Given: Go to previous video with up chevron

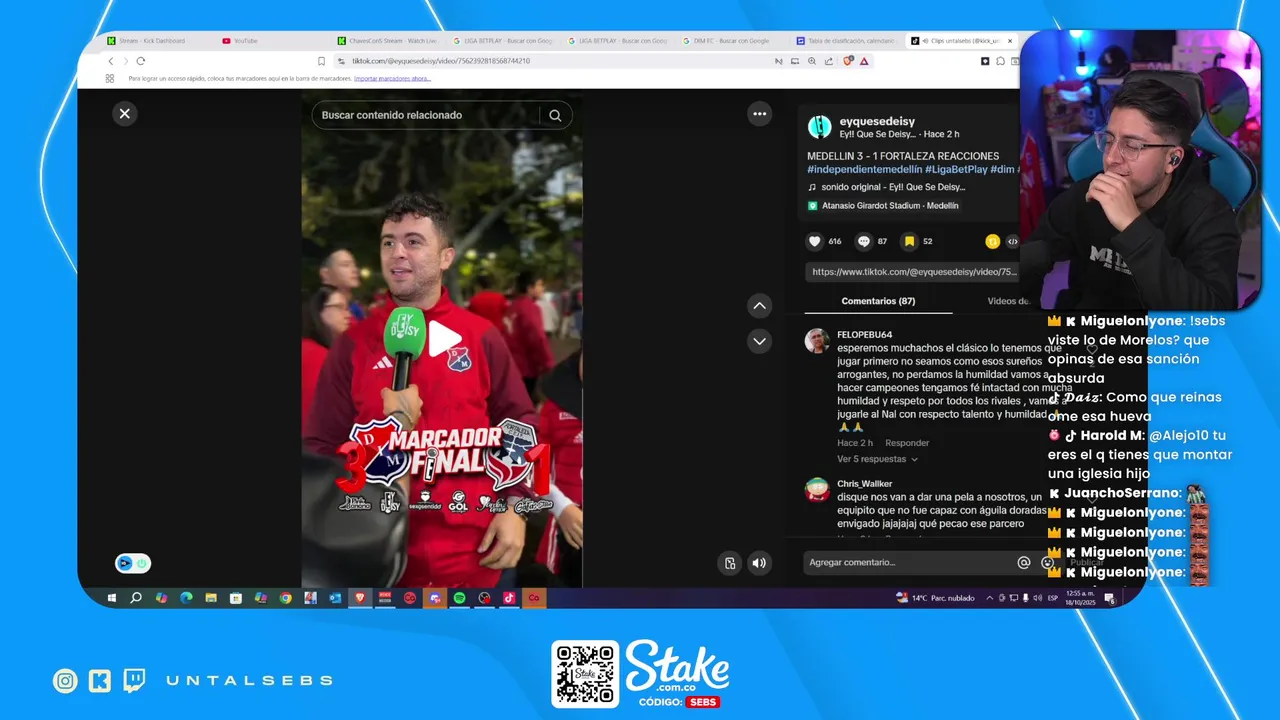Looking at the screenshot, I should pyautogui.click(x=760, y=306).
